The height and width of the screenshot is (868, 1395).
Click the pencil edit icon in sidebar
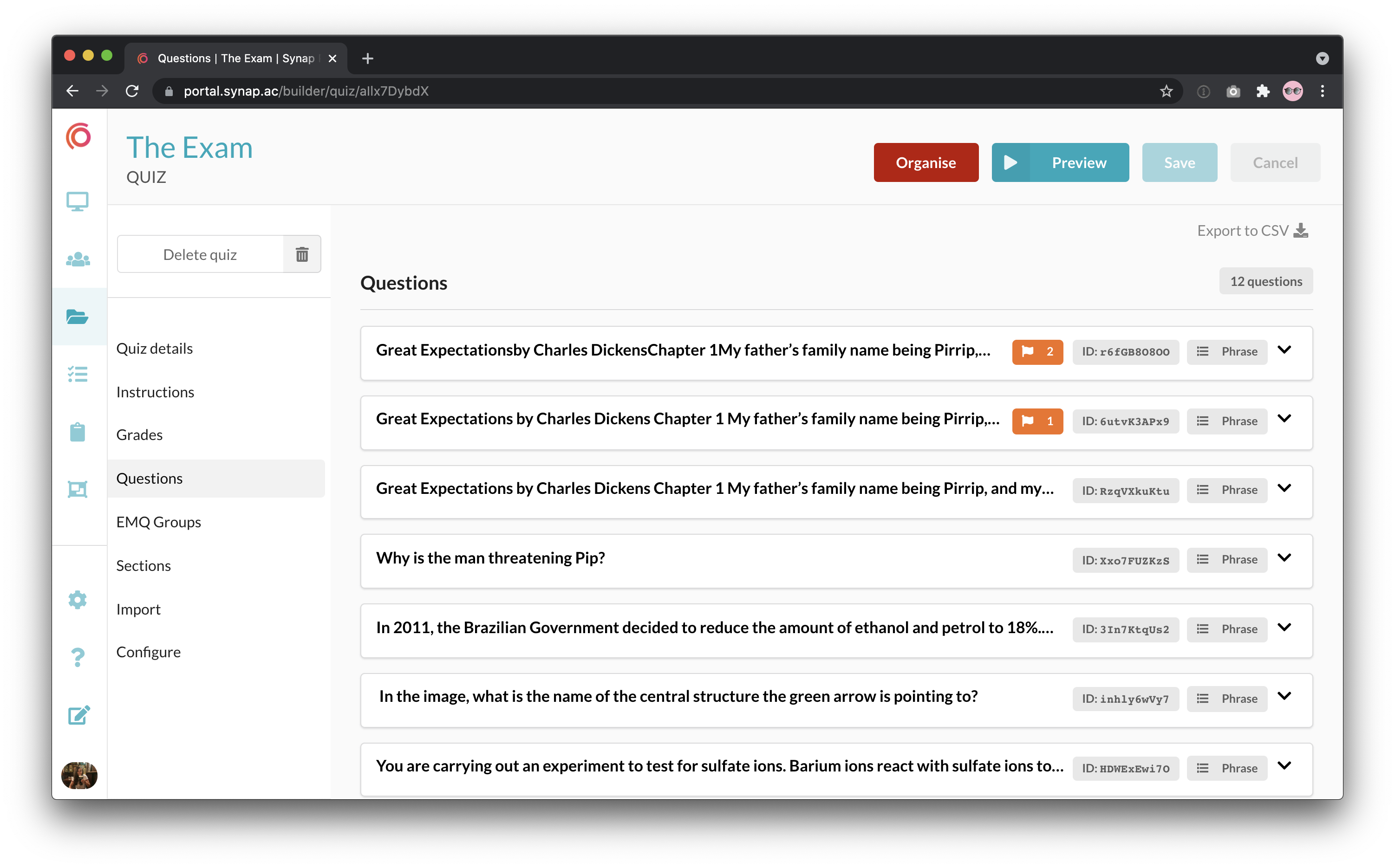[78, 715]
